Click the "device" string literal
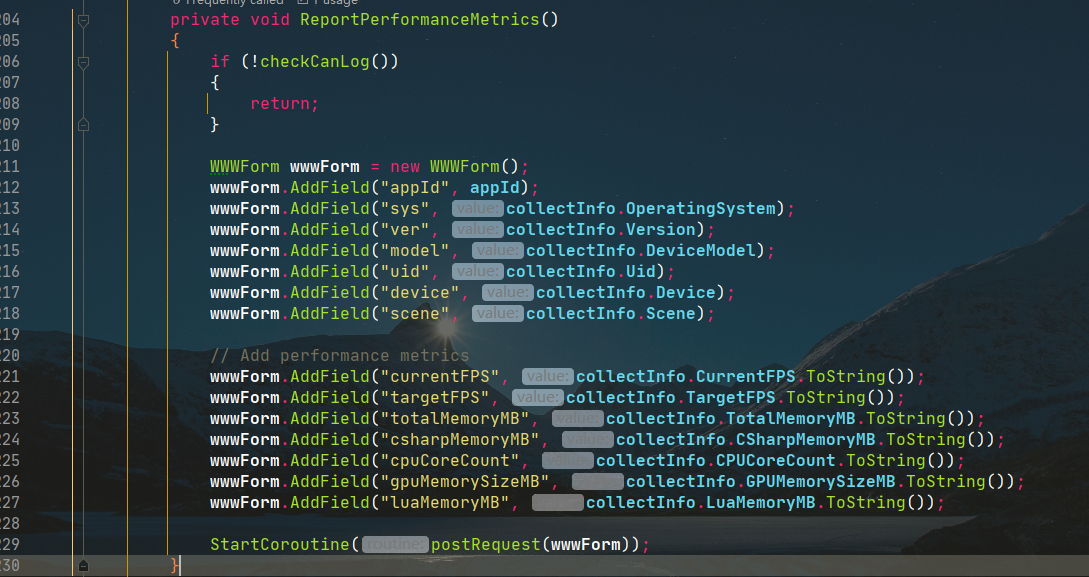Screen dimensions: 1089x577 [419, 292]
